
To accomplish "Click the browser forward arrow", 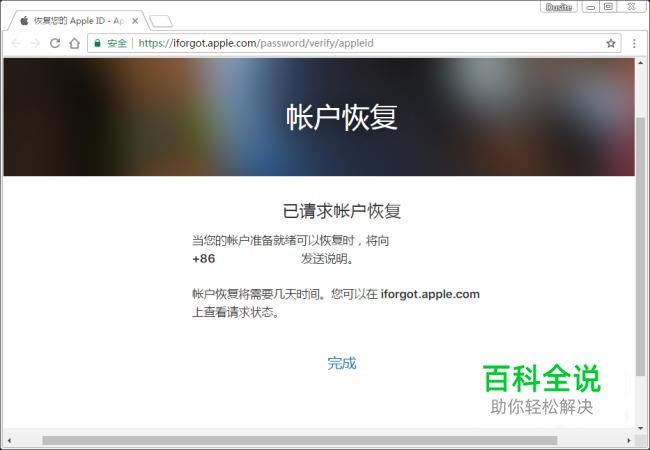I will pos(35,43).
